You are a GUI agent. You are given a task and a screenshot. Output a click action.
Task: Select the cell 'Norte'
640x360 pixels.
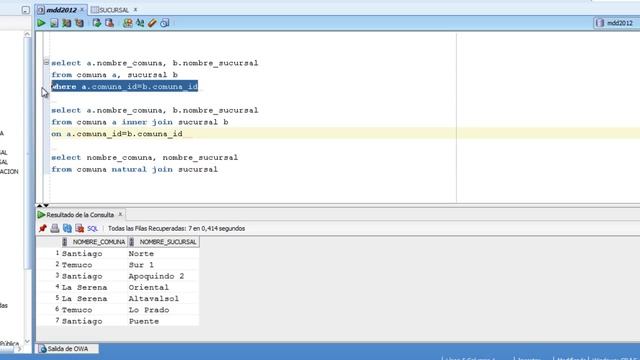coord(141,254)
